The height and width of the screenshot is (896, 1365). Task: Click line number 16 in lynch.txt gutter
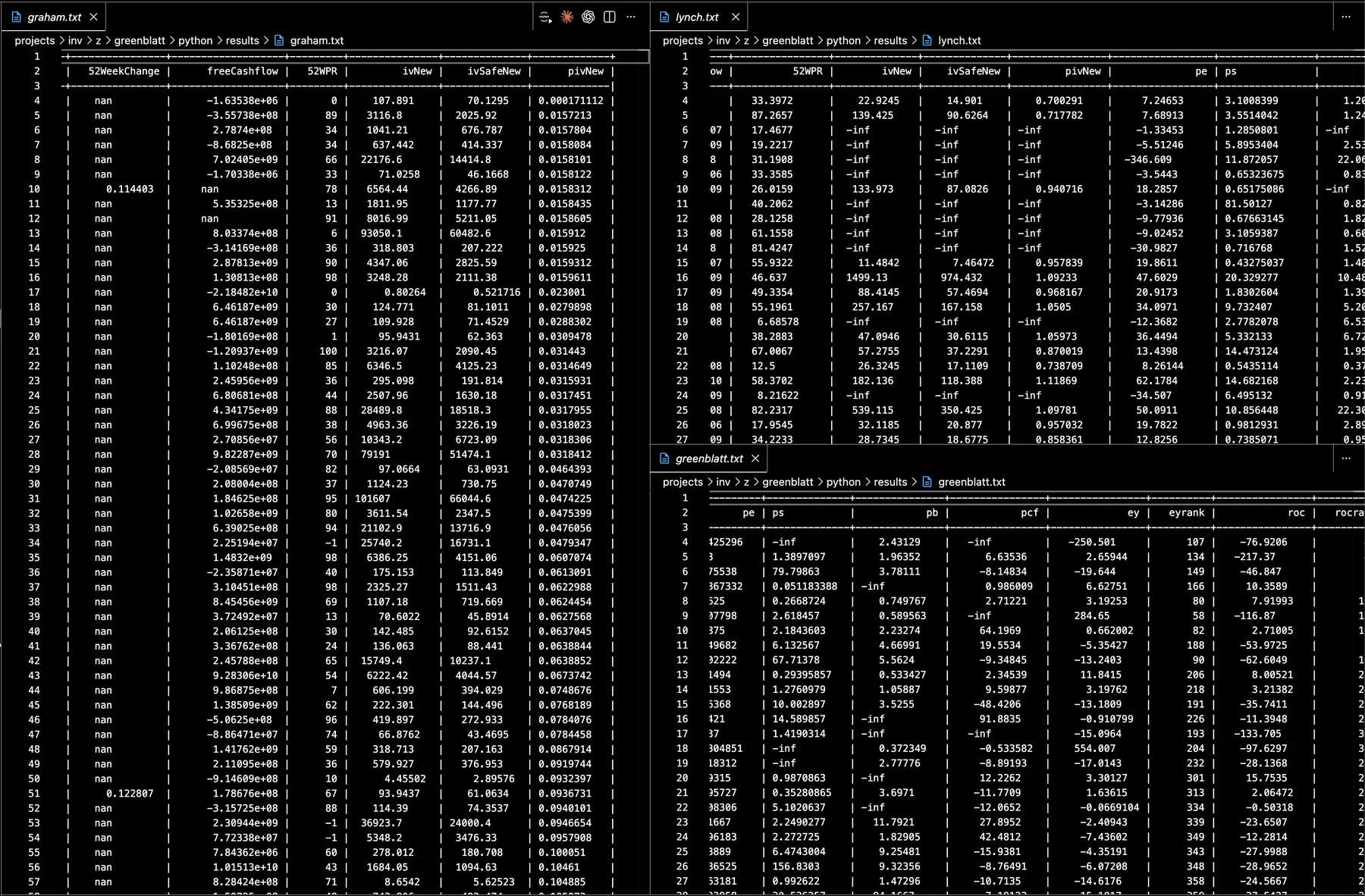pos(682,278)
